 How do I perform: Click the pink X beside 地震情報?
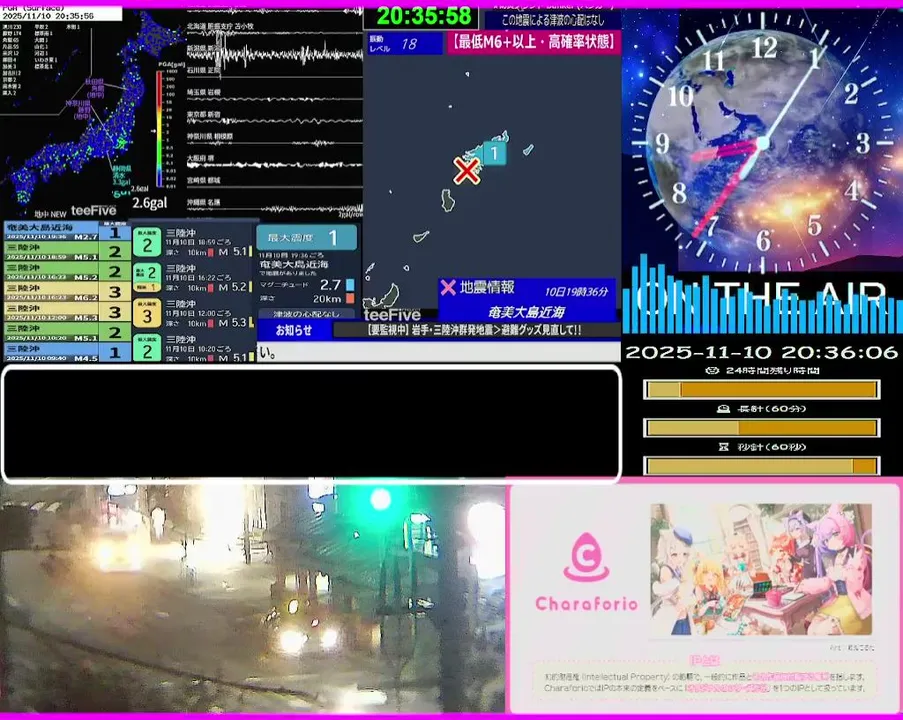[x=448, y=287]
